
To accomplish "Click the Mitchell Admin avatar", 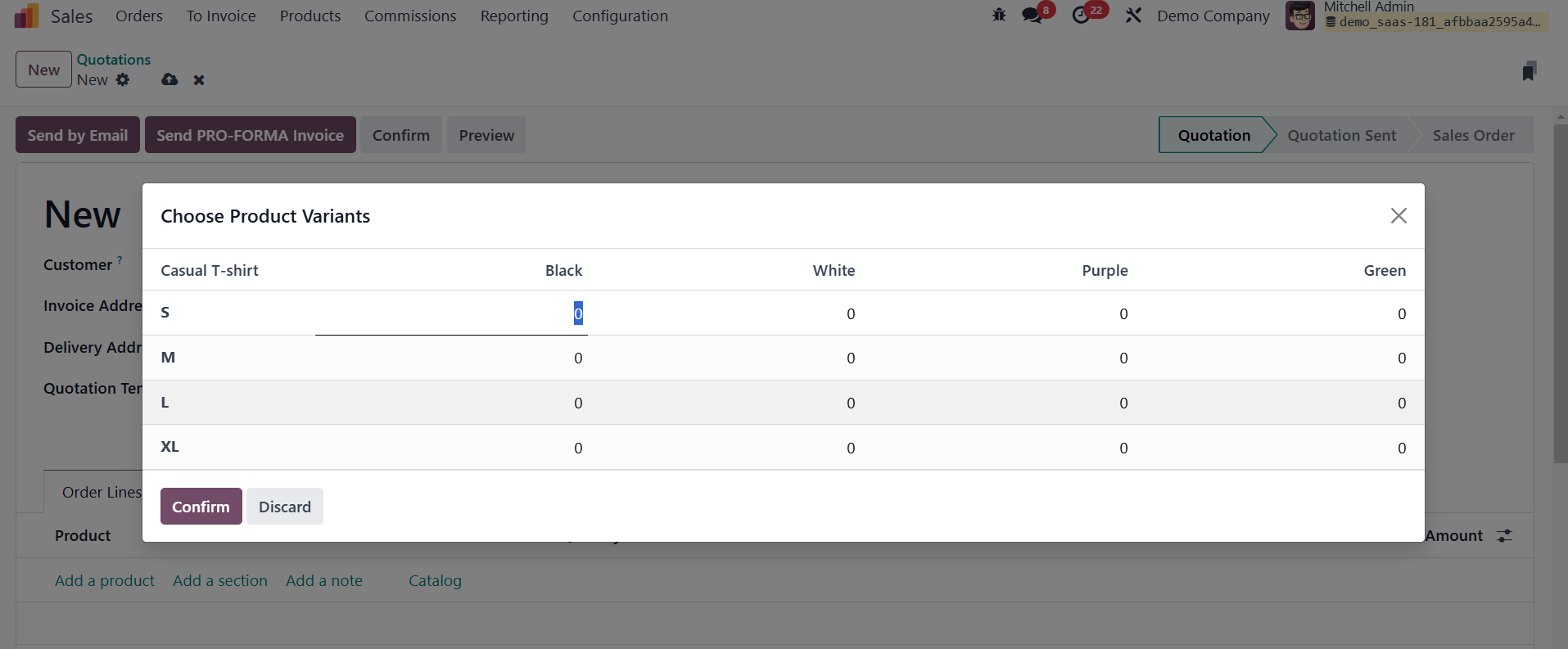I will pyautogui.click(x=1299, y=16).
